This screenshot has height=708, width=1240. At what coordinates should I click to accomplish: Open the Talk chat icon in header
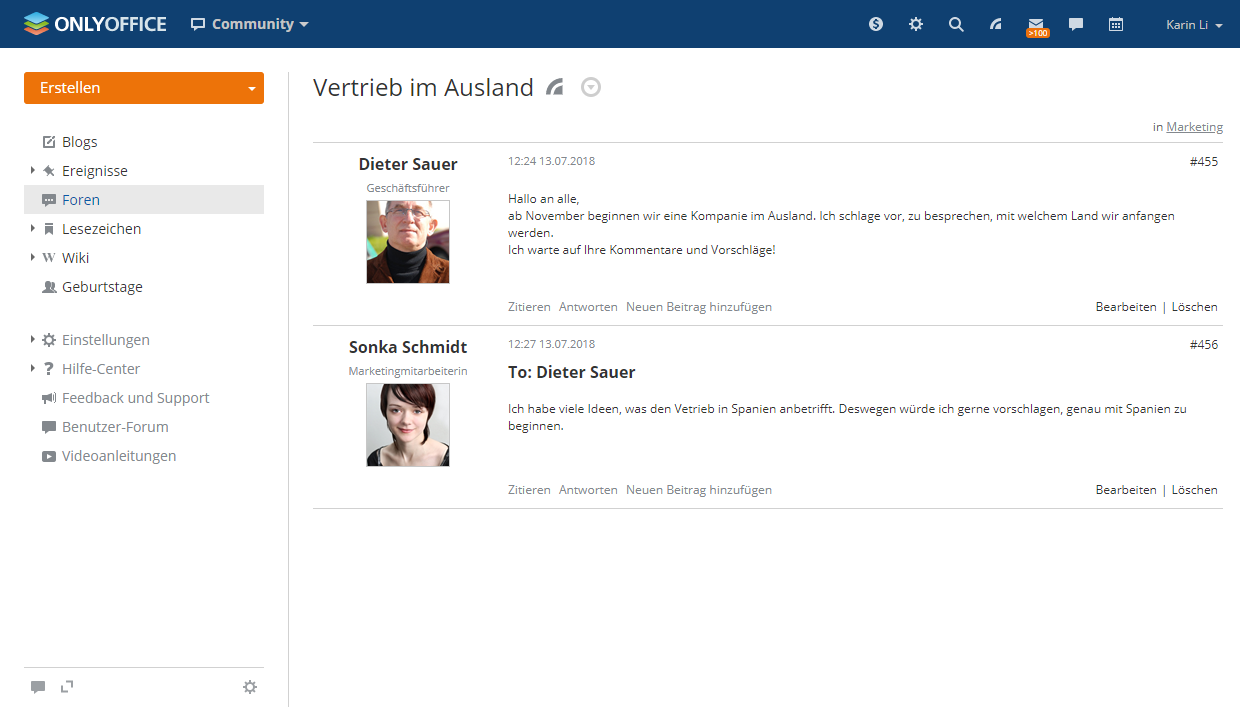pos(1076,24)
